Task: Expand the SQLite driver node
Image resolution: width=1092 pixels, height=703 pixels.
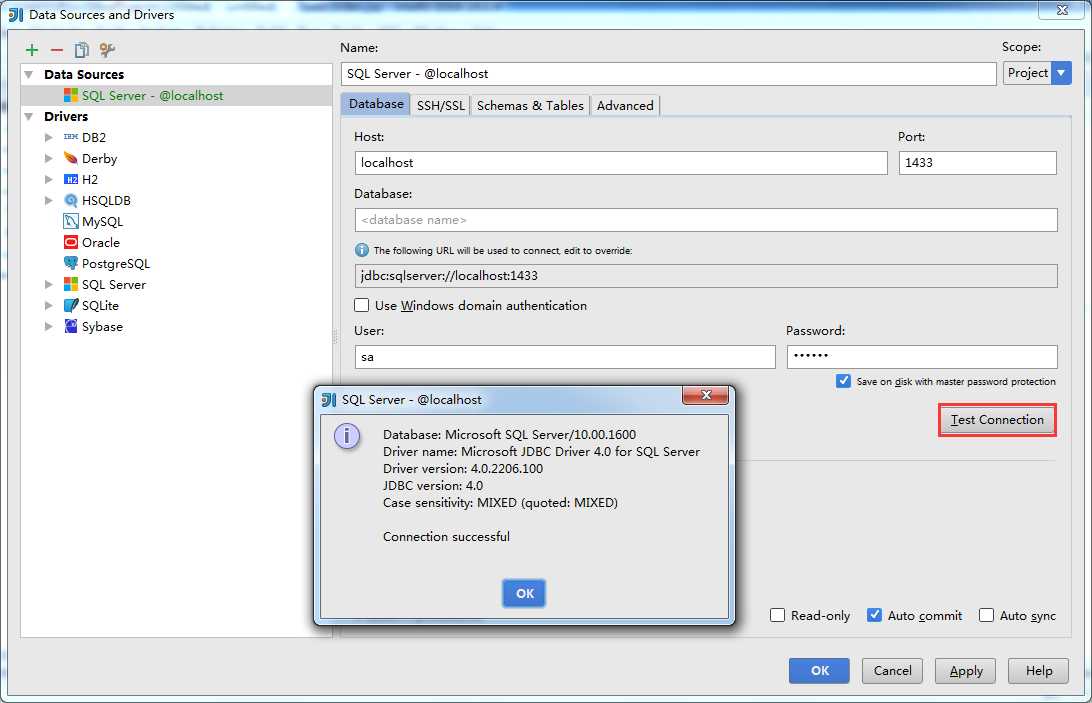Action: click(x=49, y=305)
